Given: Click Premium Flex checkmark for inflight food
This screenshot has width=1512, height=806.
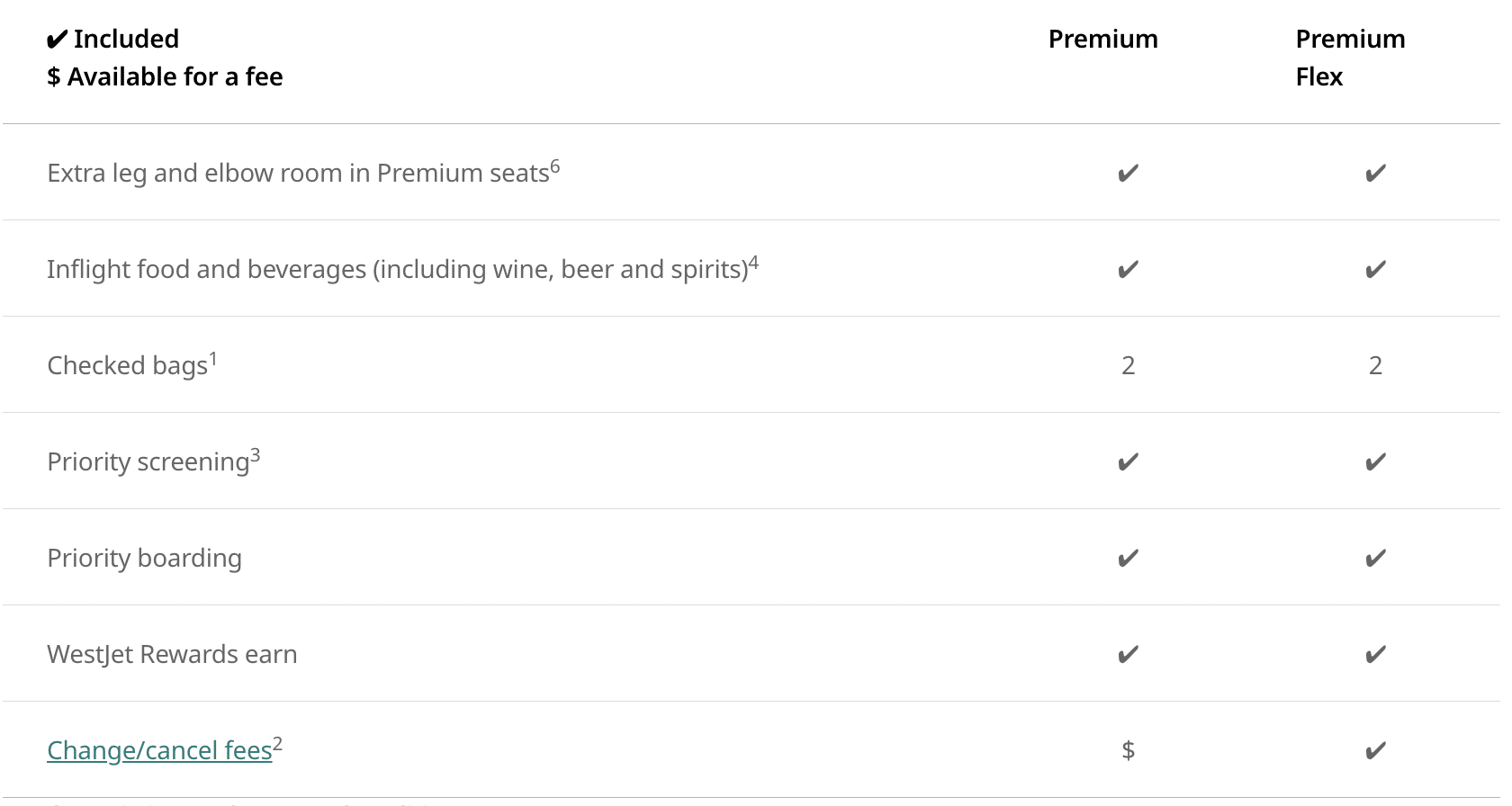Looking at the screenshot, I should (x=1375, y=269).
